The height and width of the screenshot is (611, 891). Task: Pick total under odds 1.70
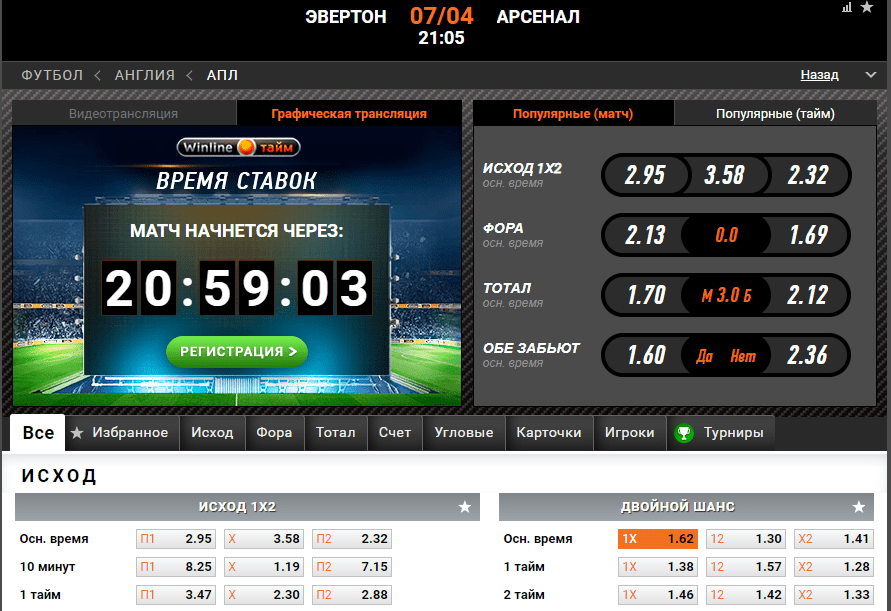[x=645, y=295]
